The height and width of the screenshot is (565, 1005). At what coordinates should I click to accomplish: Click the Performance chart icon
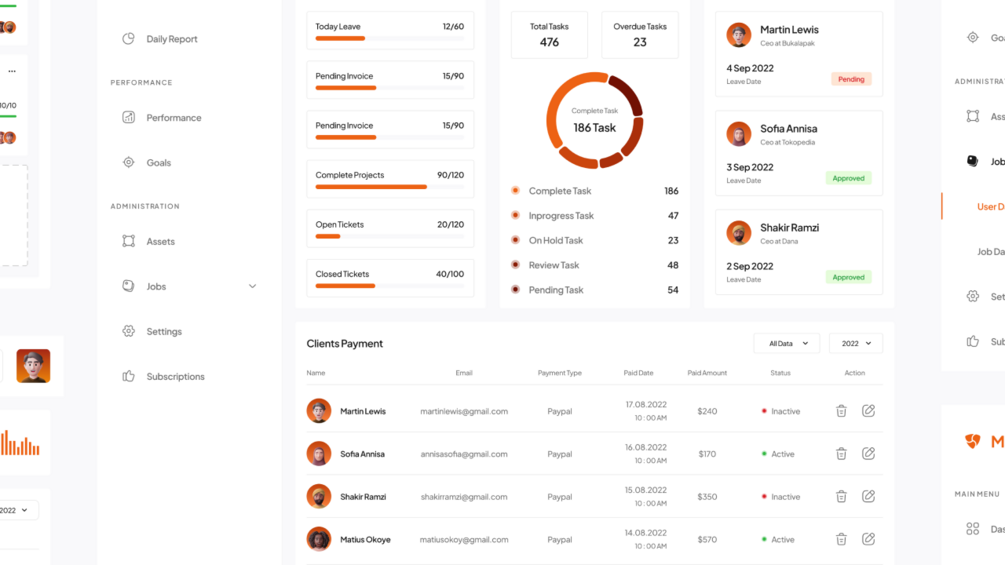pyautogui.click(x=128, y=117)
